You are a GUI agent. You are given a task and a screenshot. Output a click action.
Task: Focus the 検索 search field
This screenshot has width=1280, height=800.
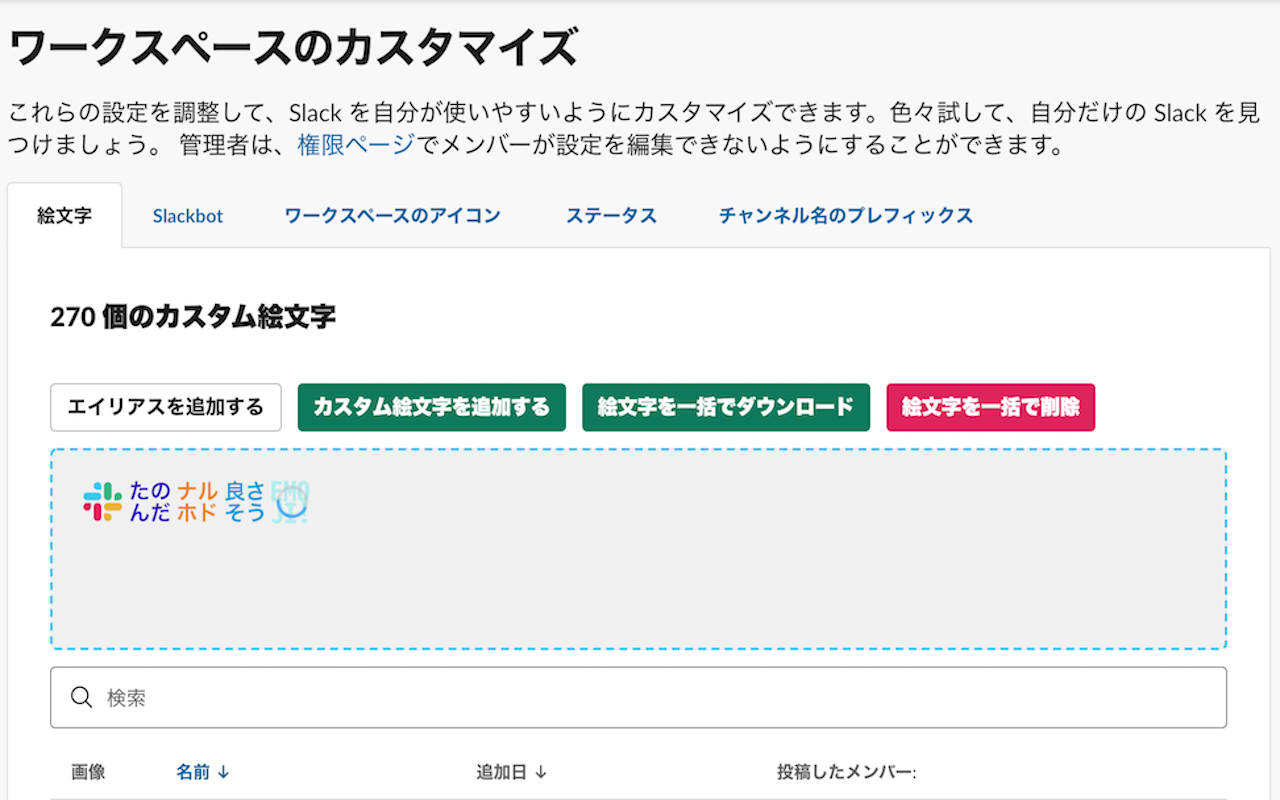point(638,697)
